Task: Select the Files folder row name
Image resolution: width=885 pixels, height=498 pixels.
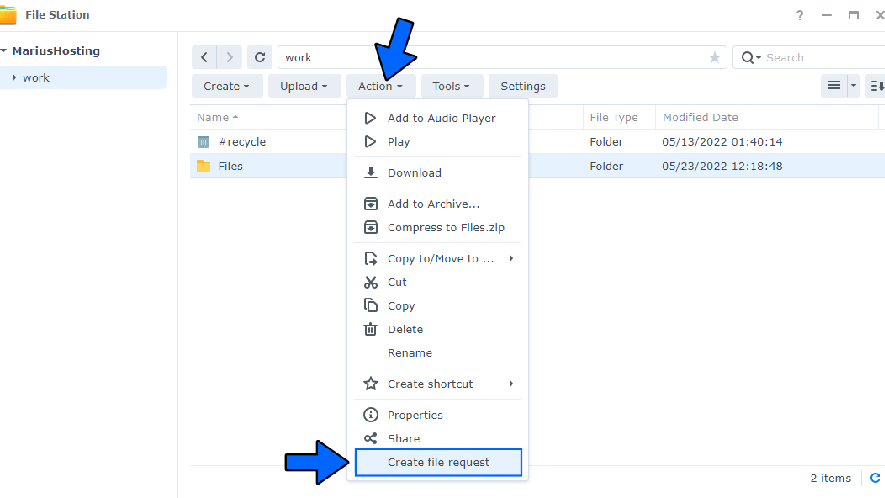Action: pyautogui.click(x=230, y=166)
